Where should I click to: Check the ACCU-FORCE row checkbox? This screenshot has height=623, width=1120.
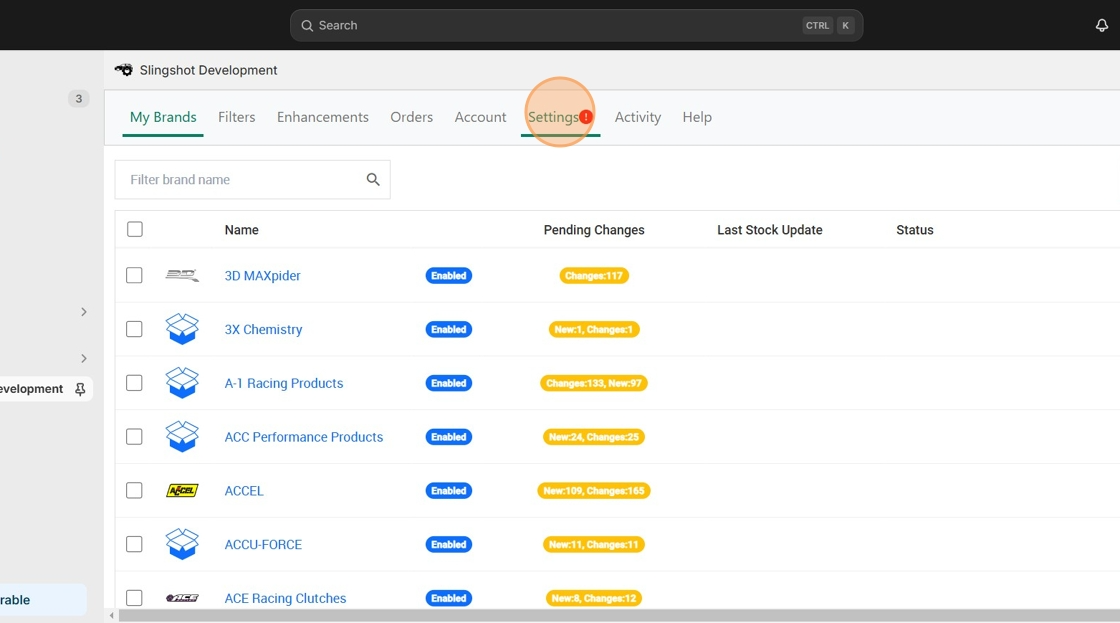coord(134,544)
